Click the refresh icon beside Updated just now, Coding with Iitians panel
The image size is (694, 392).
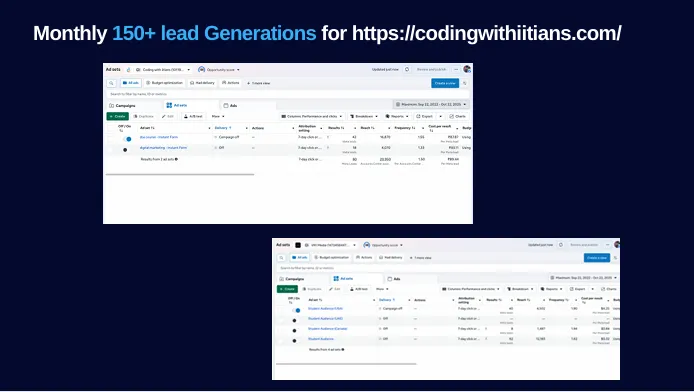(x=407, y=69)
